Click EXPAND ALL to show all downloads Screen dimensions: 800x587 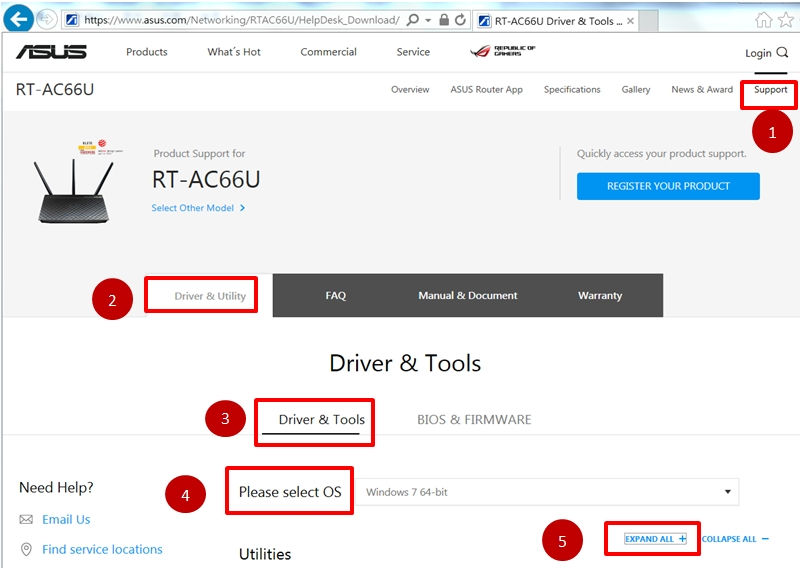click(x=656, y=539)
